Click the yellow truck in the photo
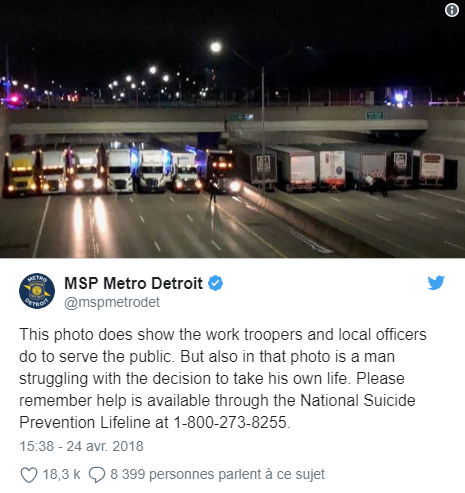 coord(20,173)
